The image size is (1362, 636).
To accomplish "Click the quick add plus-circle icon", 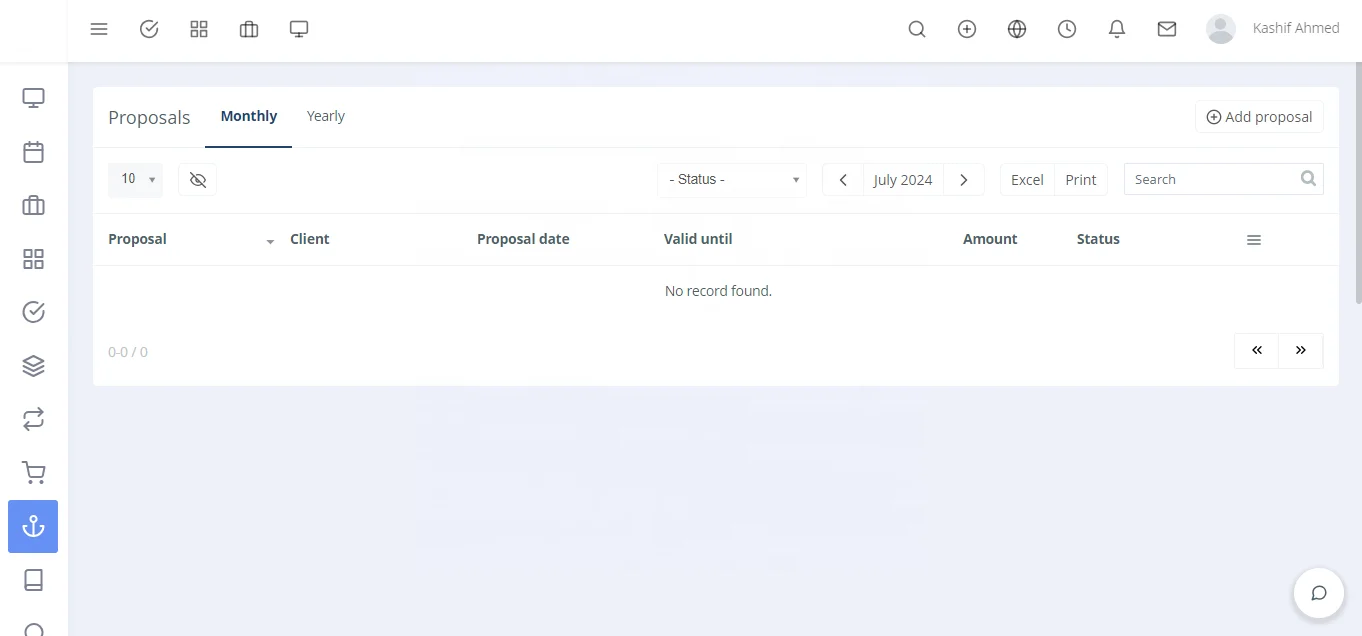I will 967,29.
